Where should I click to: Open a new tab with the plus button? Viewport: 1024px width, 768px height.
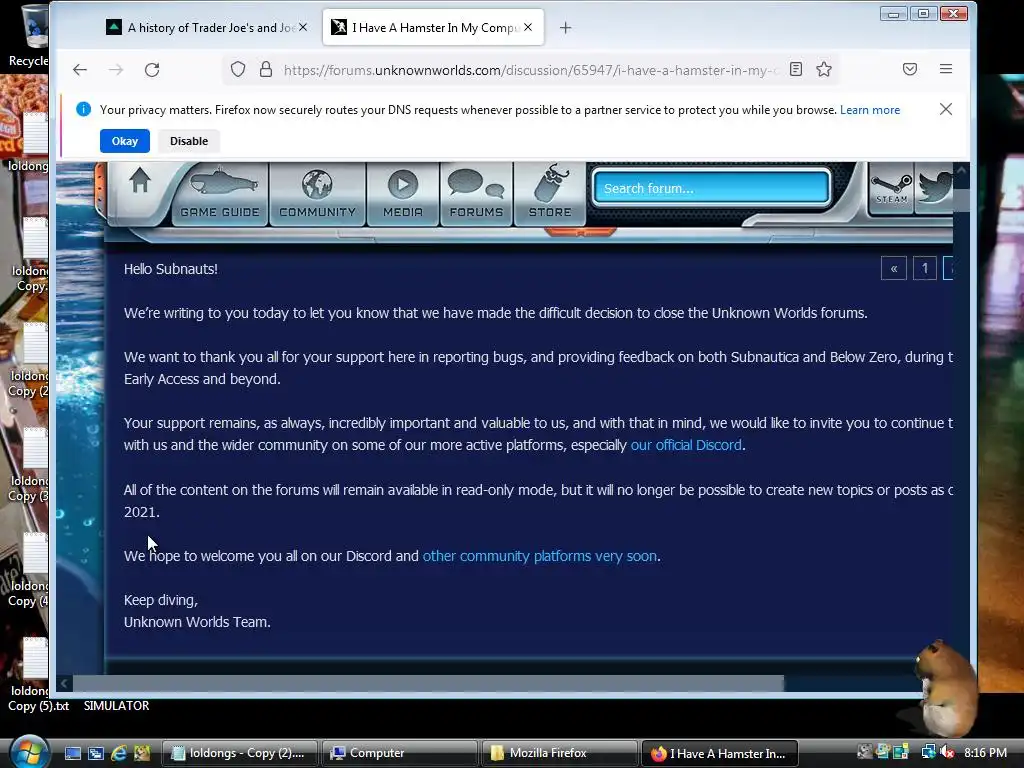pyautogui.click(x=566, y=27)
